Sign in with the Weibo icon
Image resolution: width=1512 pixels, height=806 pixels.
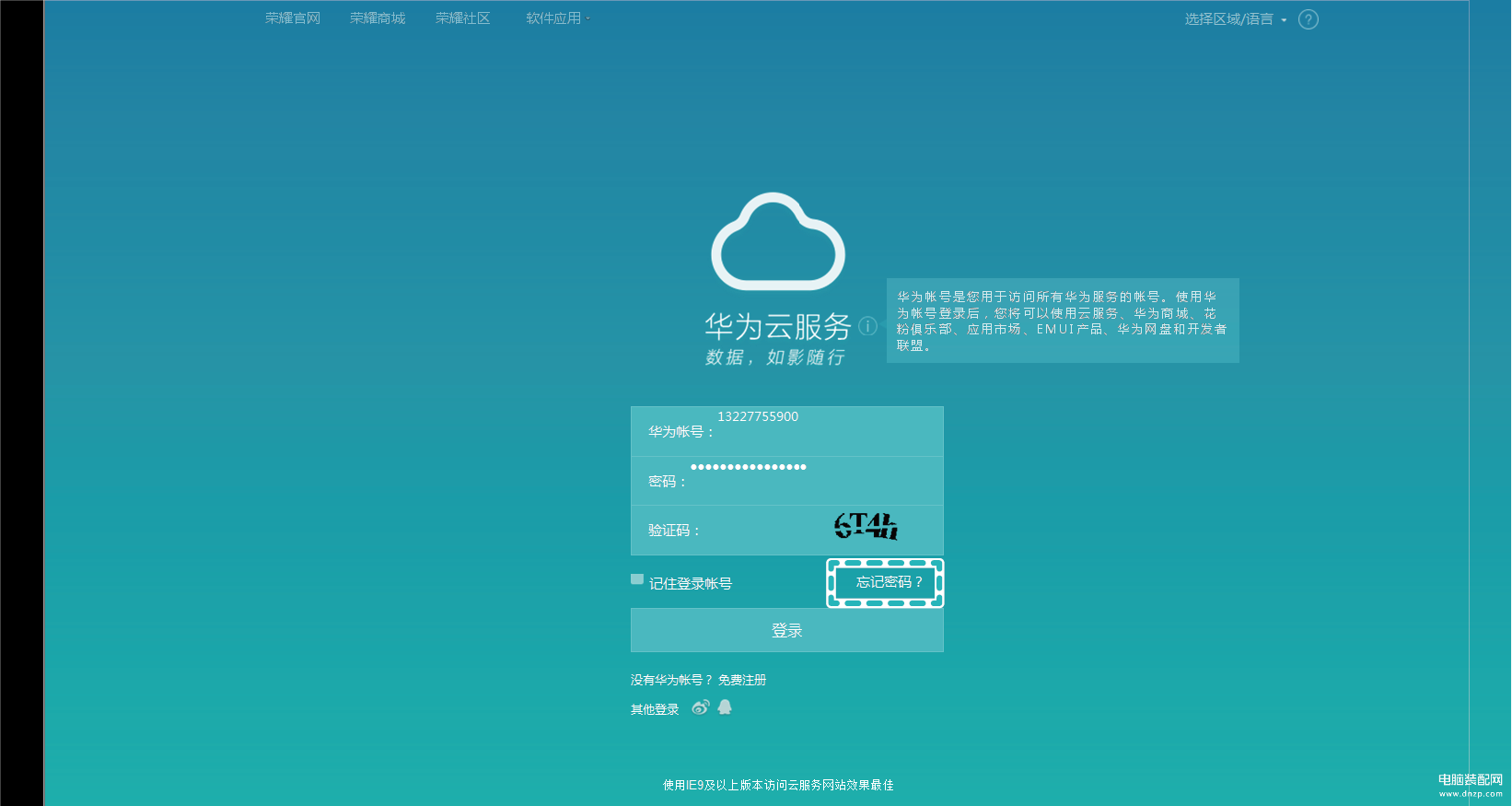[x=701, y=707]
